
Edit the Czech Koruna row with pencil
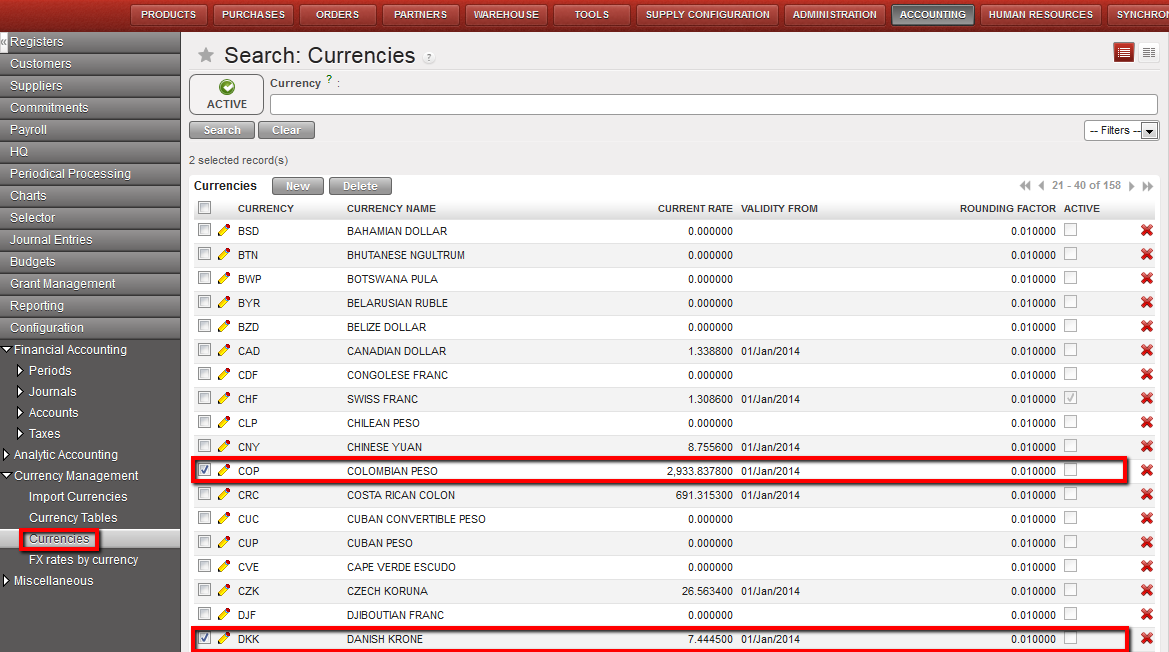point(224,591)
